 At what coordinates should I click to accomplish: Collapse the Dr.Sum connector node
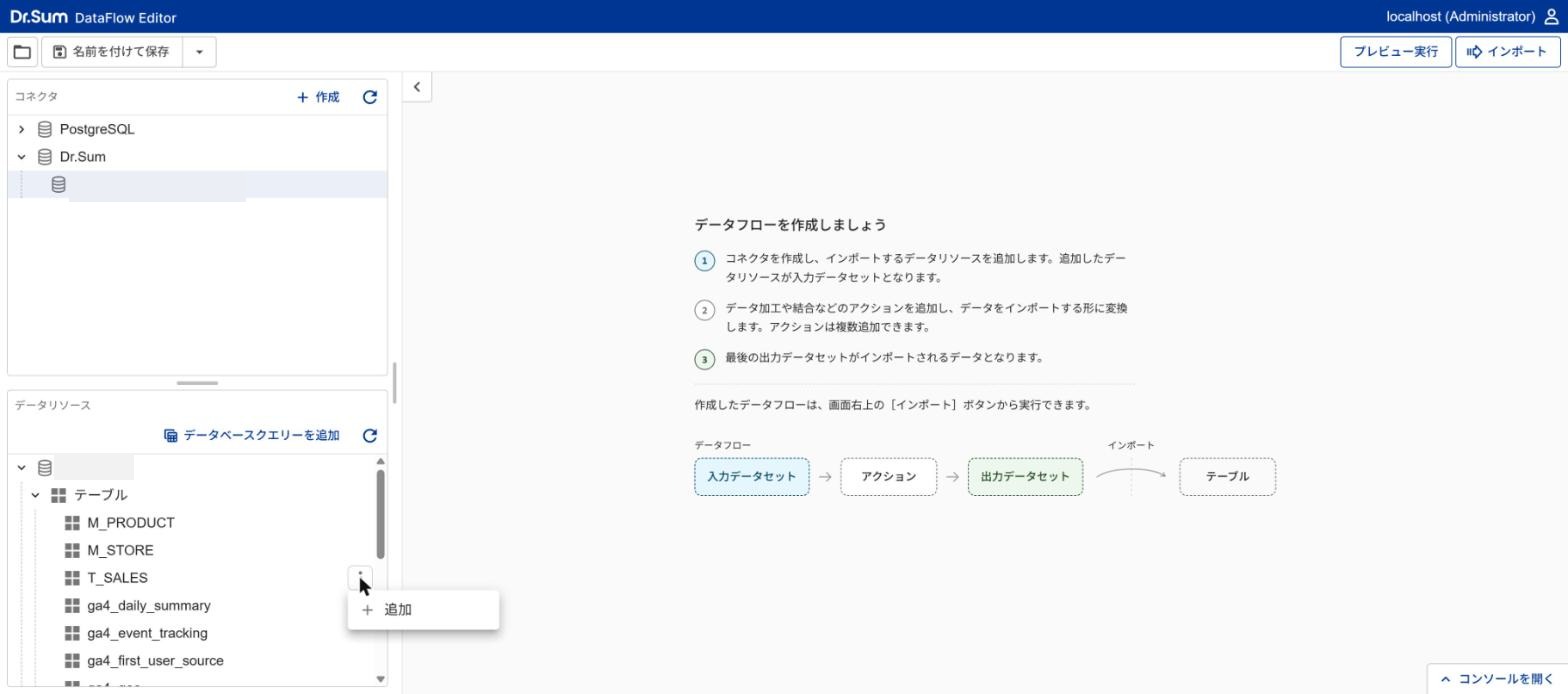[21, 157]
